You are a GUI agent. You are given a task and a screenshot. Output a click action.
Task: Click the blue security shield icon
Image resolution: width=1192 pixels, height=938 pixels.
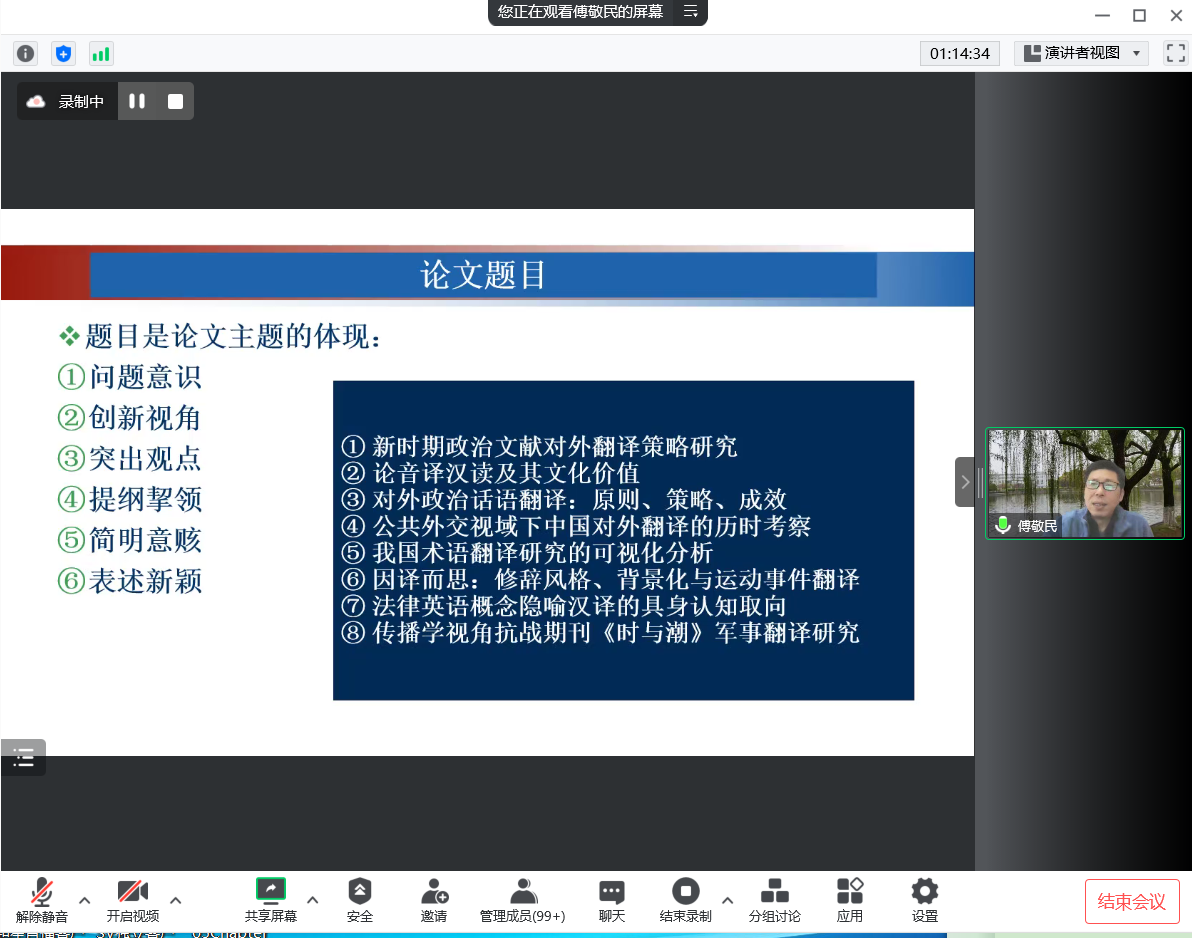[64, 54]
